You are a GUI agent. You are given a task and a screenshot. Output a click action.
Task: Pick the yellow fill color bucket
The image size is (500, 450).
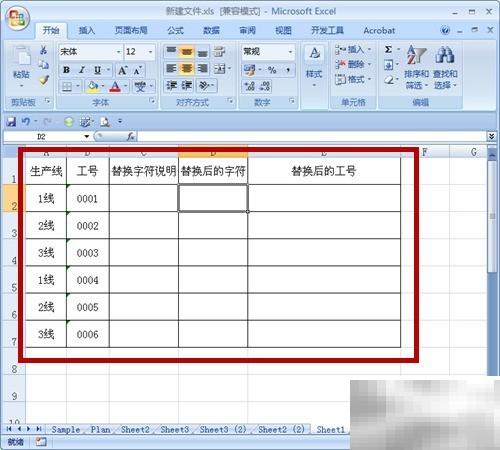click(x=92, y=86)
